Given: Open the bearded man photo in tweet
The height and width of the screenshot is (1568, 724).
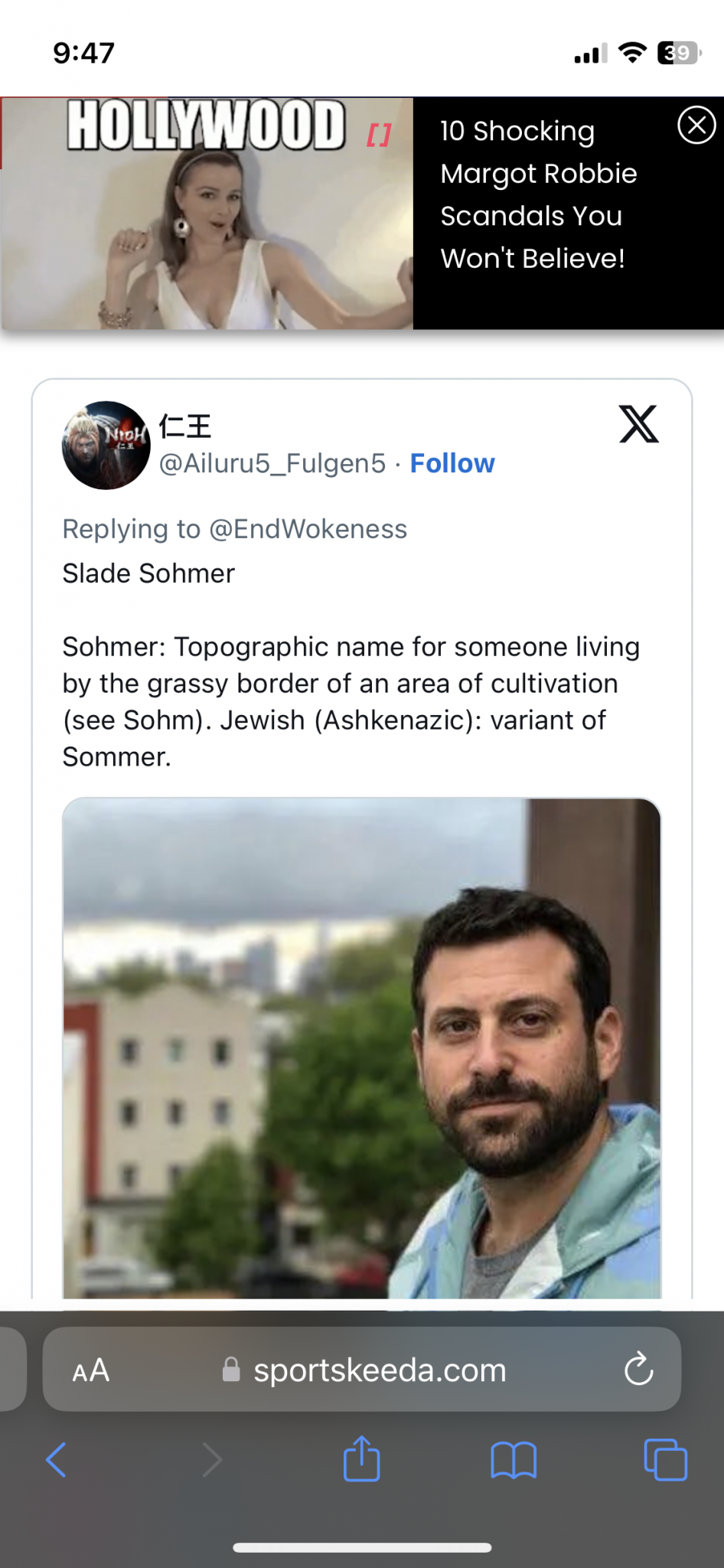Looking at the screenshot, I should point(361,1047).
